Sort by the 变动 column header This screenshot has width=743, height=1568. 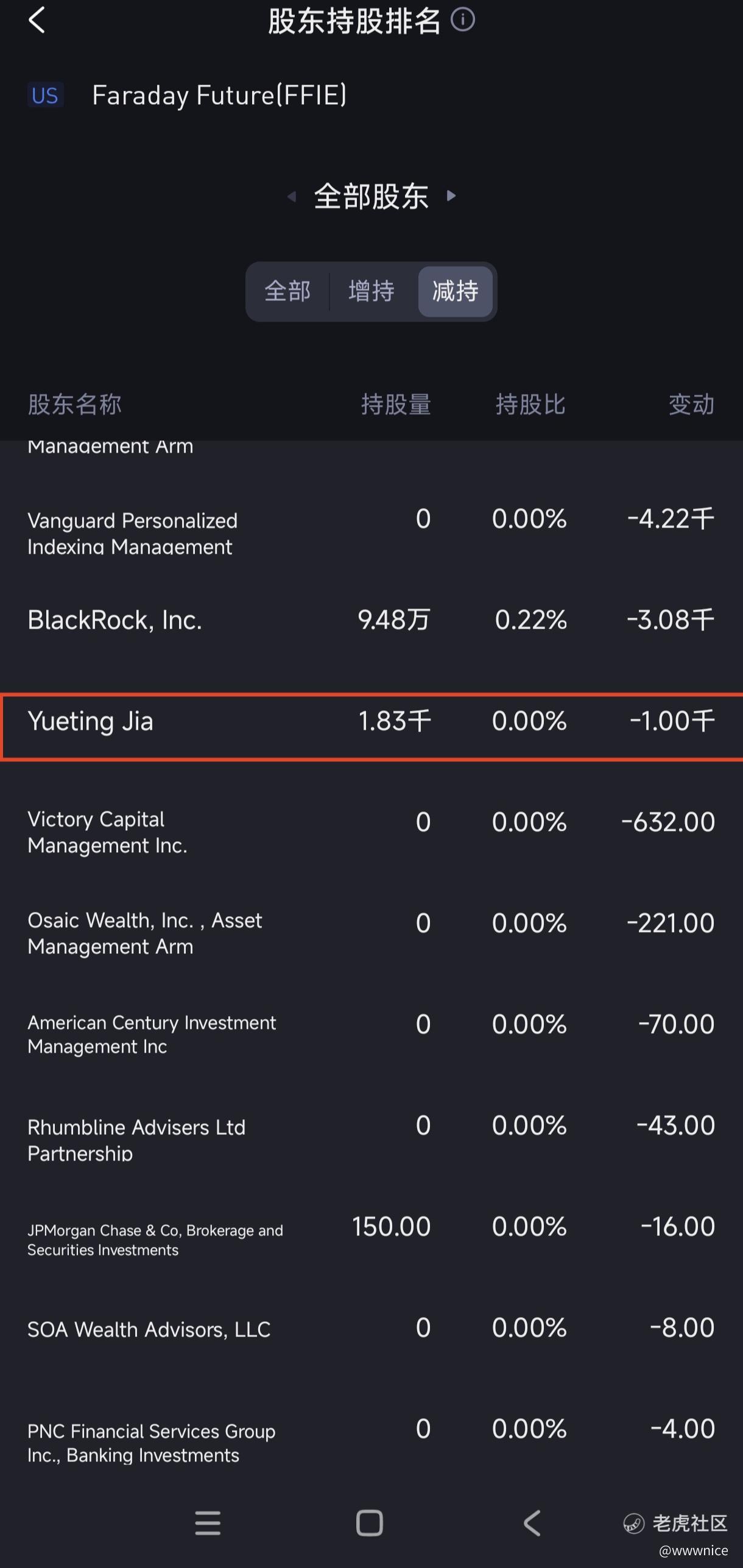coord(691,404)
